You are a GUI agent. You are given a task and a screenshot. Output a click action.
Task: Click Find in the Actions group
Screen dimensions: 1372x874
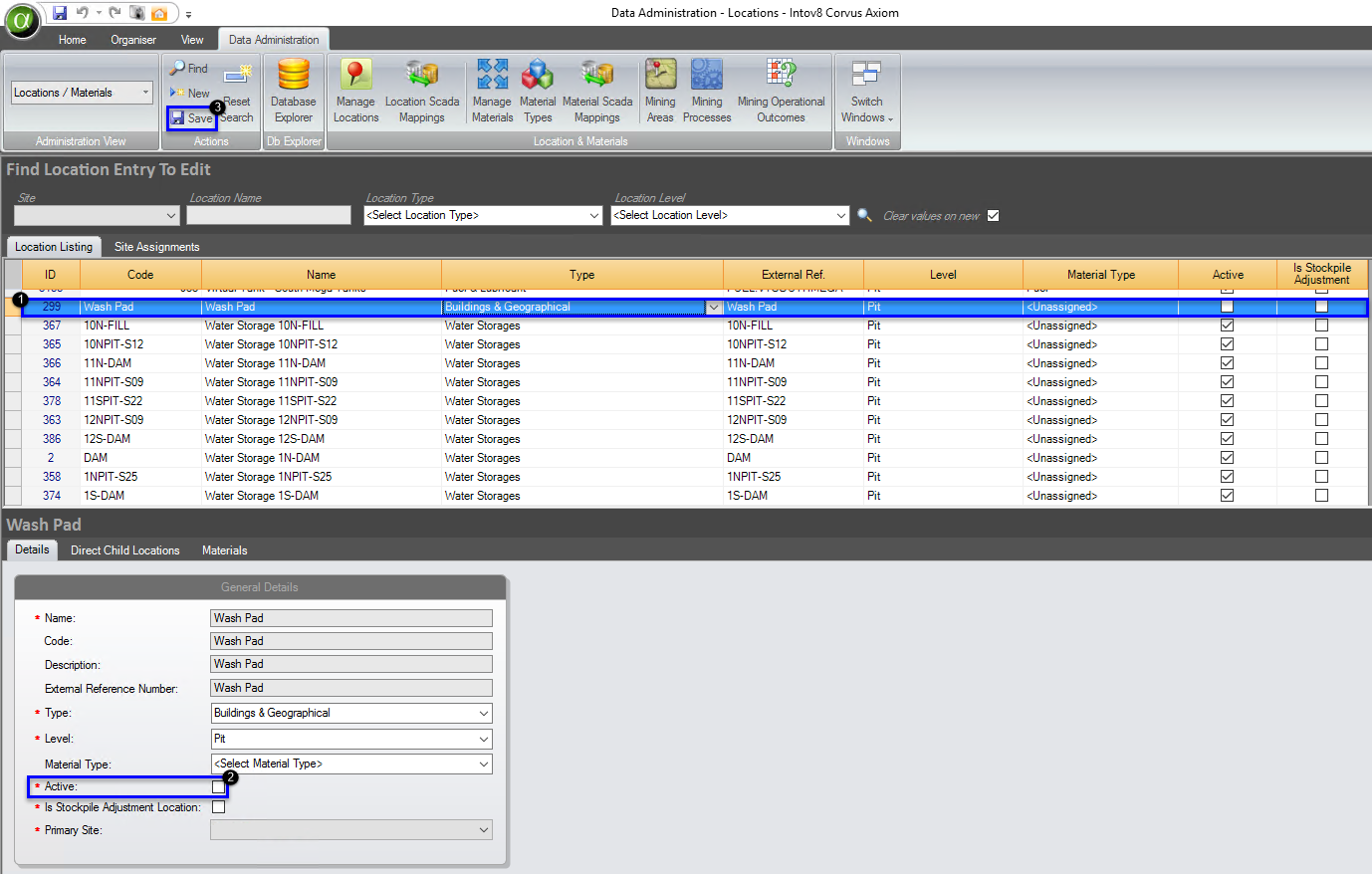pyautogui.click(x=189, y=69)
